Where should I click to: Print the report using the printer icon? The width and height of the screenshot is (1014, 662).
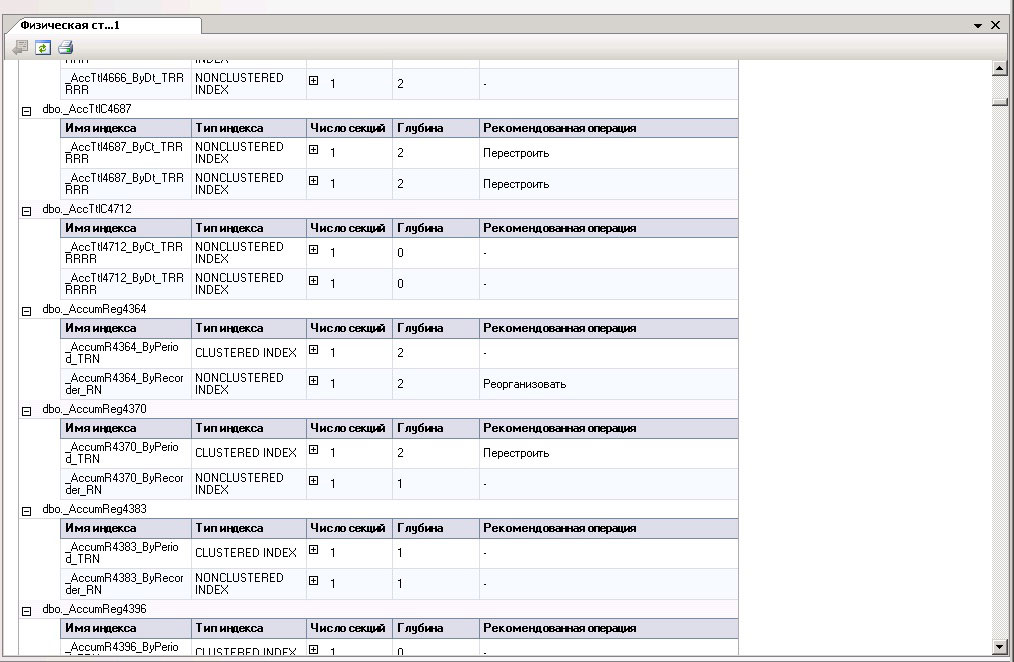[65, 47]
